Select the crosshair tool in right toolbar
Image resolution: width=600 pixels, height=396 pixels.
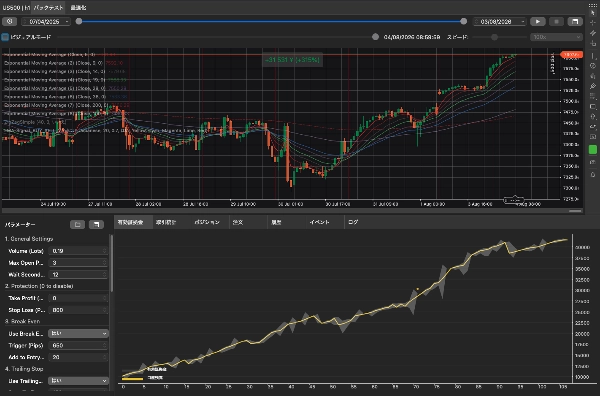pos(593,23)
